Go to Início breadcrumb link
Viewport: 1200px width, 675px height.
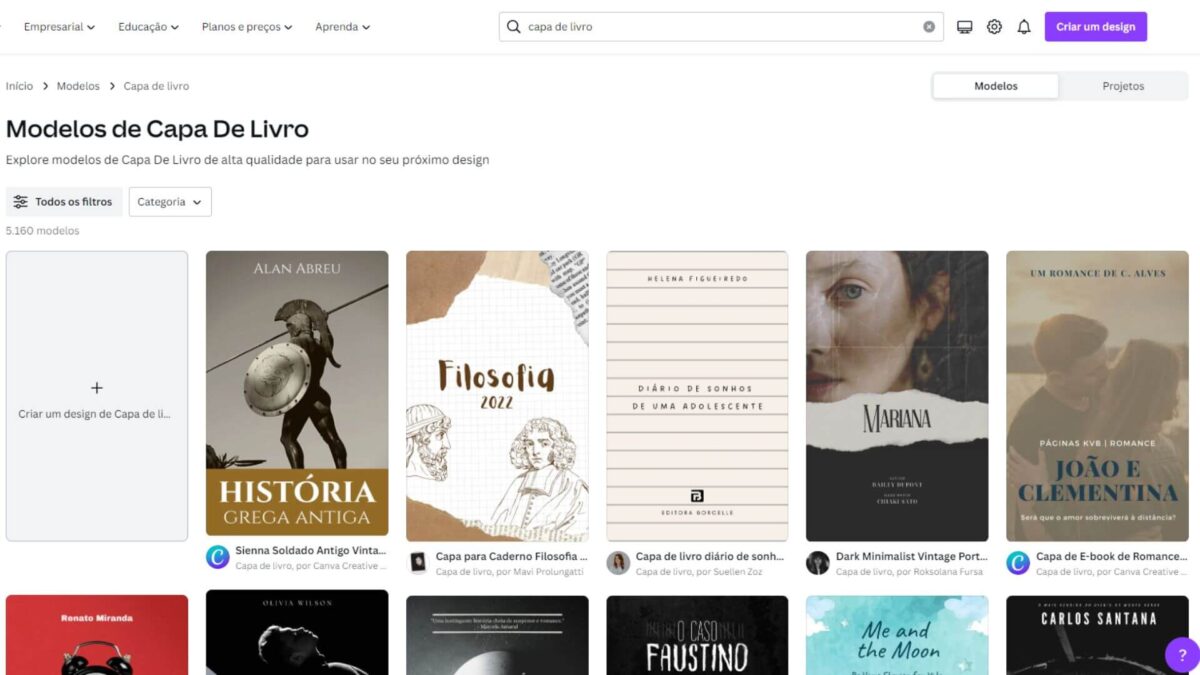coord(19,86)
